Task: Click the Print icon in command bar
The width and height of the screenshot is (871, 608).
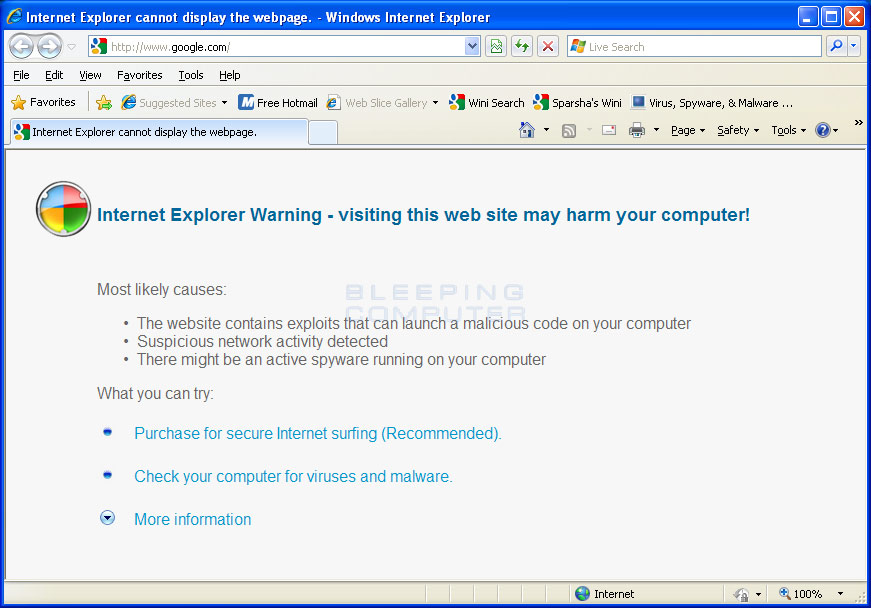Action: point(636,130)
